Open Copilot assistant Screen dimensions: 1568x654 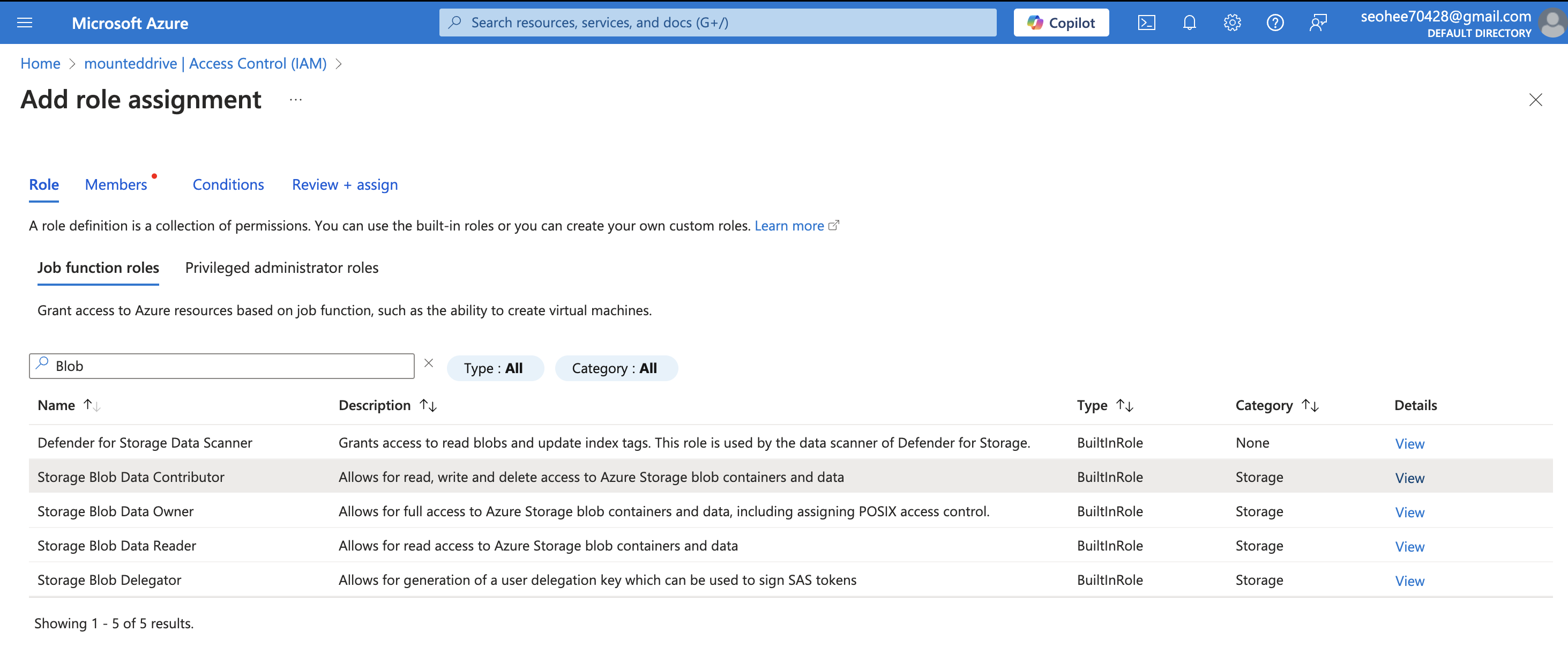(1061, 23)
